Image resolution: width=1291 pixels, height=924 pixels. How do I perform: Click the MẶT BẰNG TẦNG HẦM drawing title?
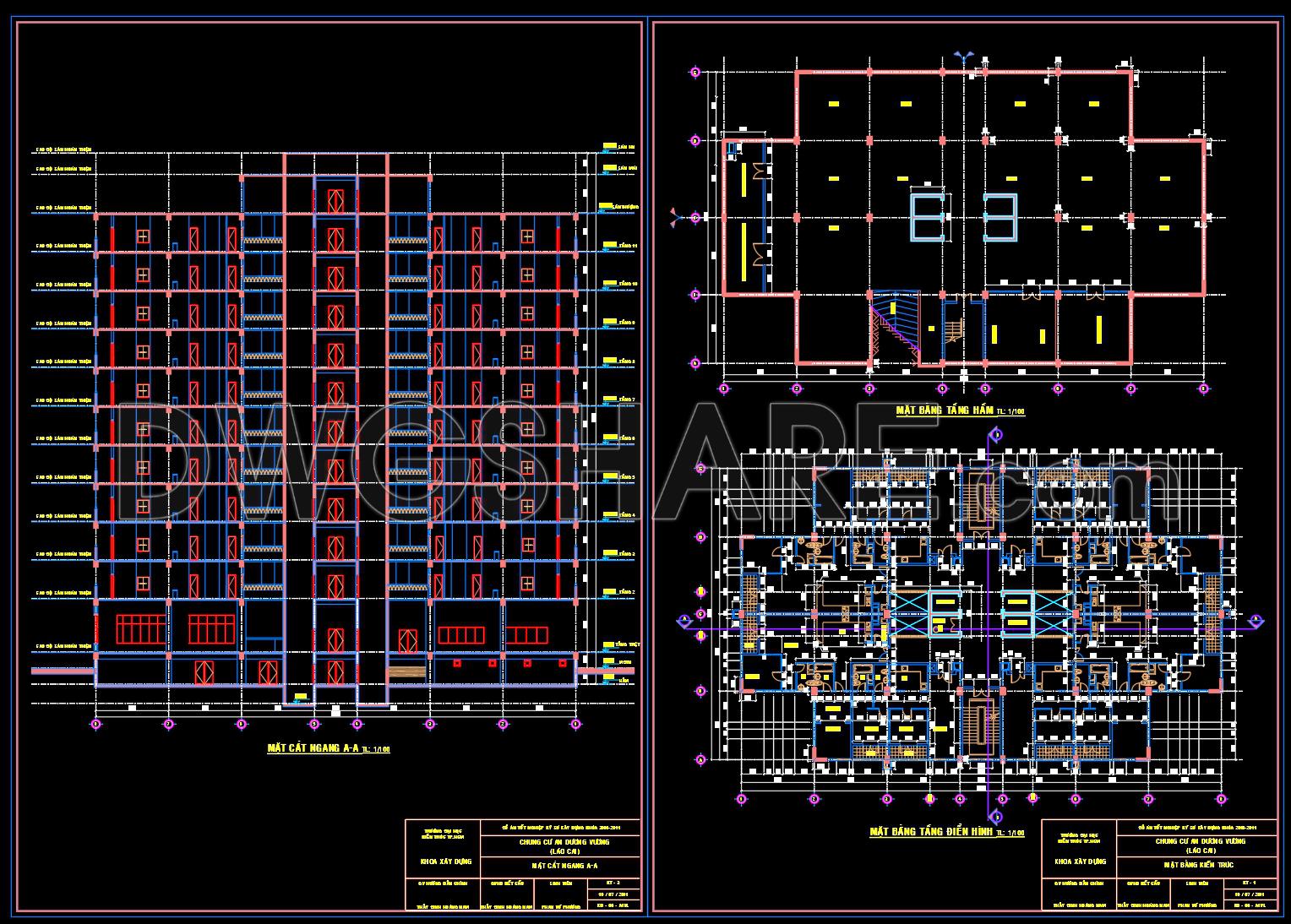(x=945, y=410)
